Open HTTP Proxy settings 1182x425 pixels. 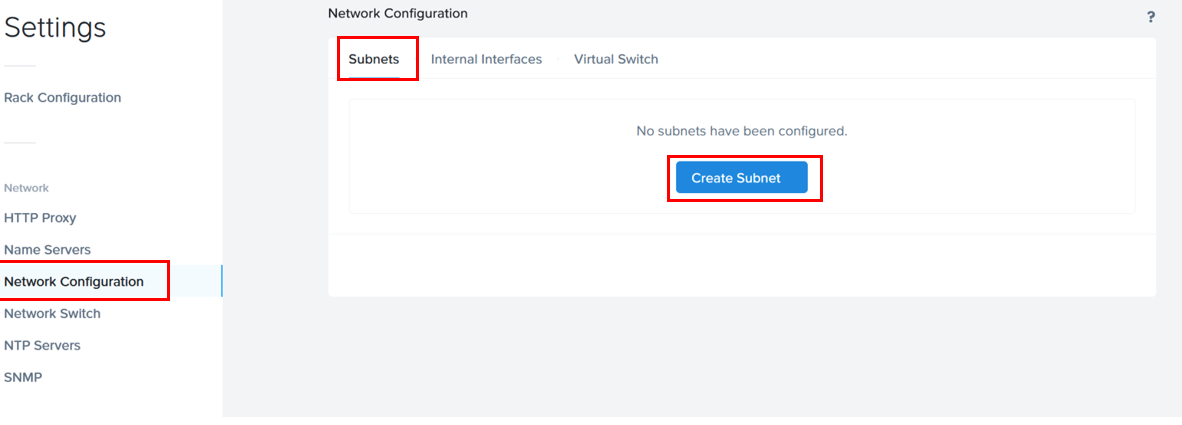pyautogui.click(x=40, y=218)
